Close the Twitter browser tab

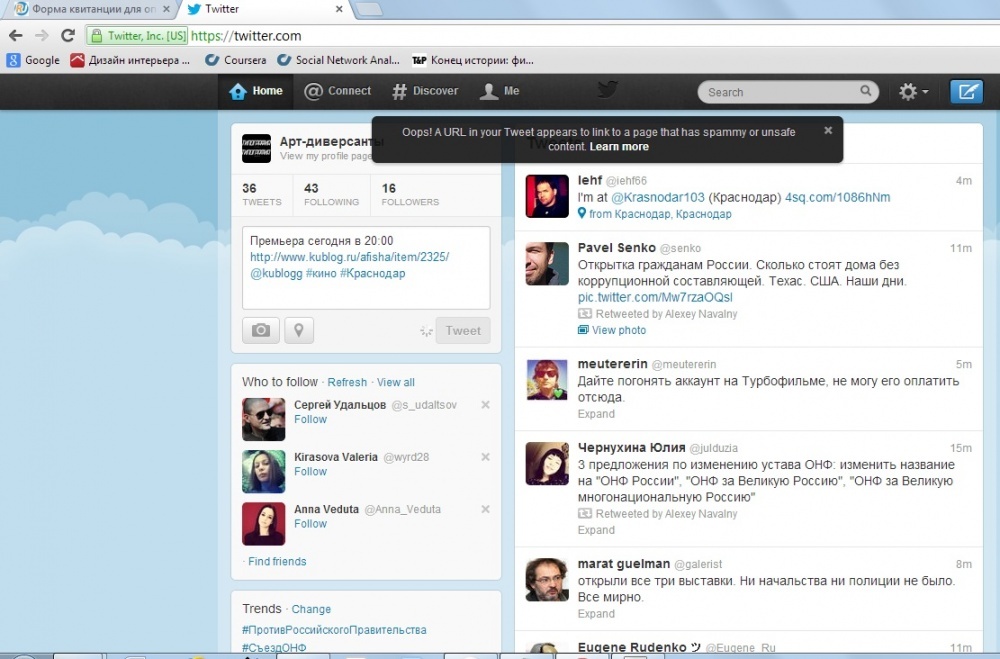point(339,9)
